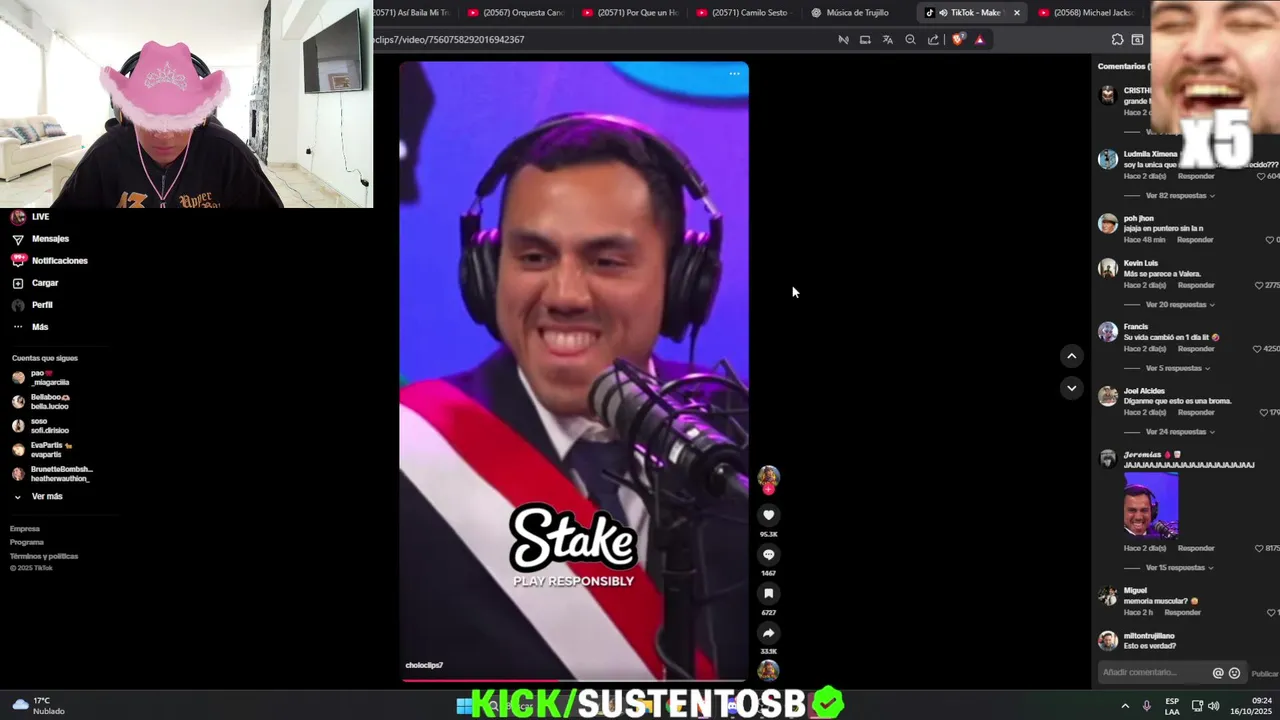Save video with the bookmark icon

click(768, 594)
